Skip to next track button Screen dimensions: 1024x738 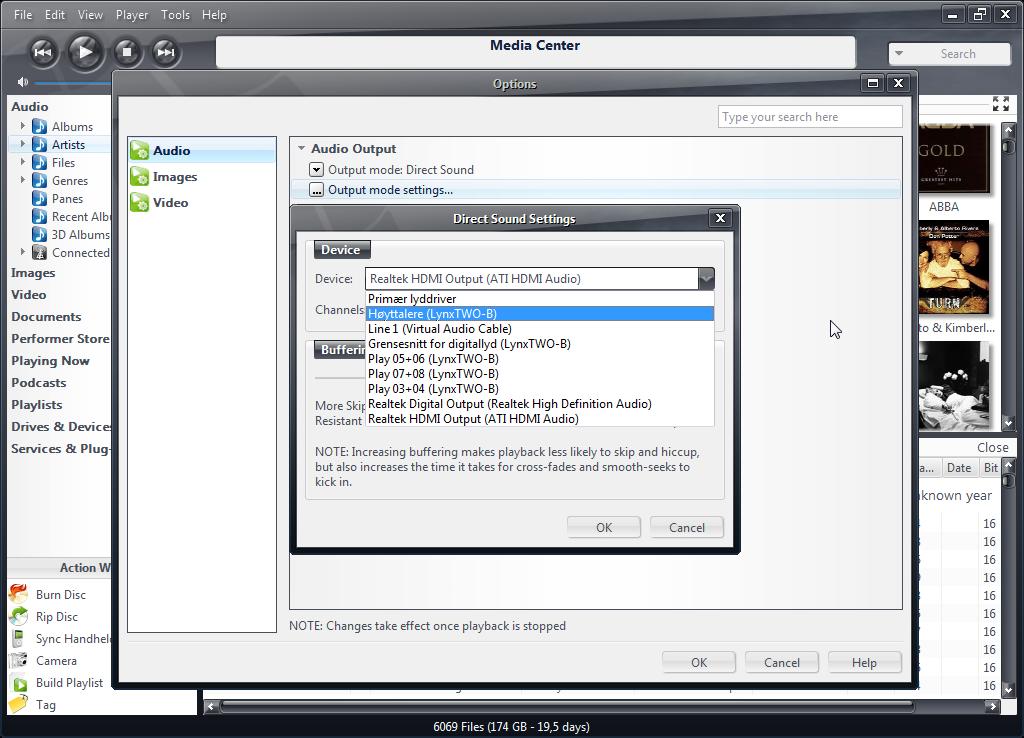tap(165, 52)
